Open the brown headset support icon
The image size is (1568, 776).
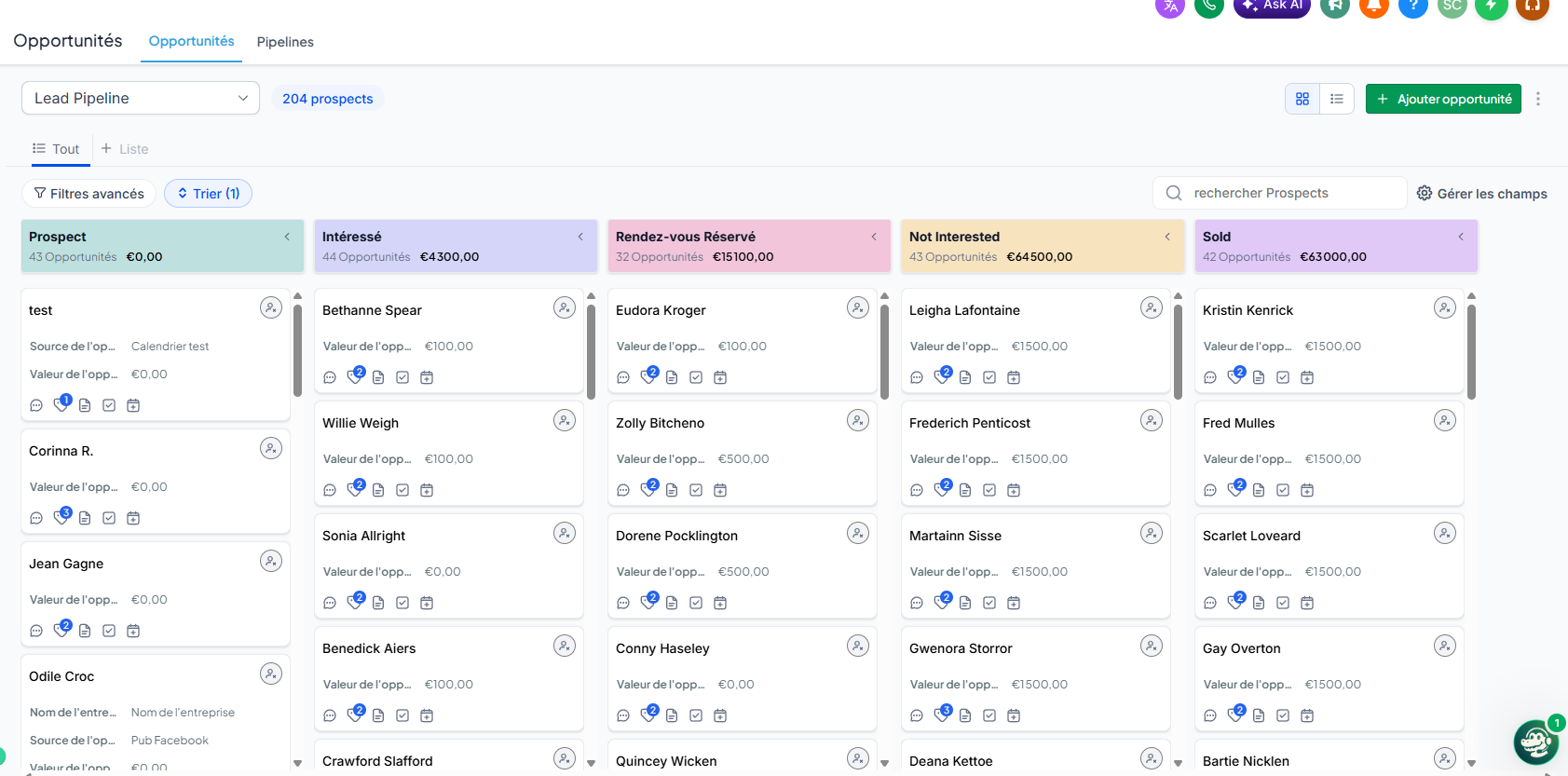(x=1533, y=6)
